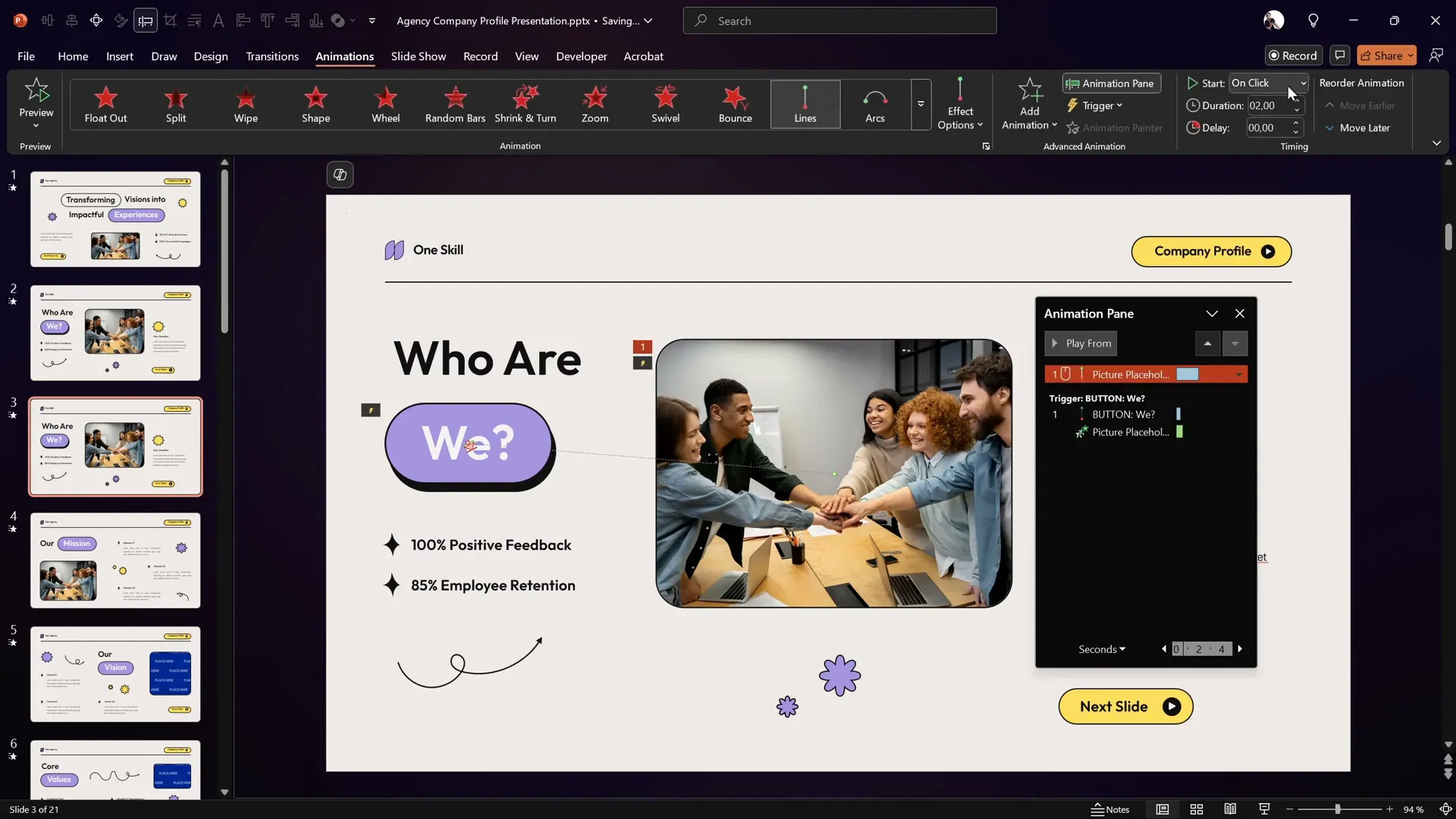
Task: Choose the Arcs motion path
Action: 874,104
